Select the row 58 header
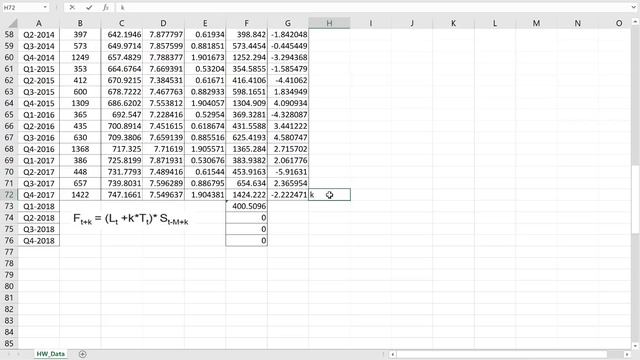Viewport: 640px width, 360px height. coord(9,35)
